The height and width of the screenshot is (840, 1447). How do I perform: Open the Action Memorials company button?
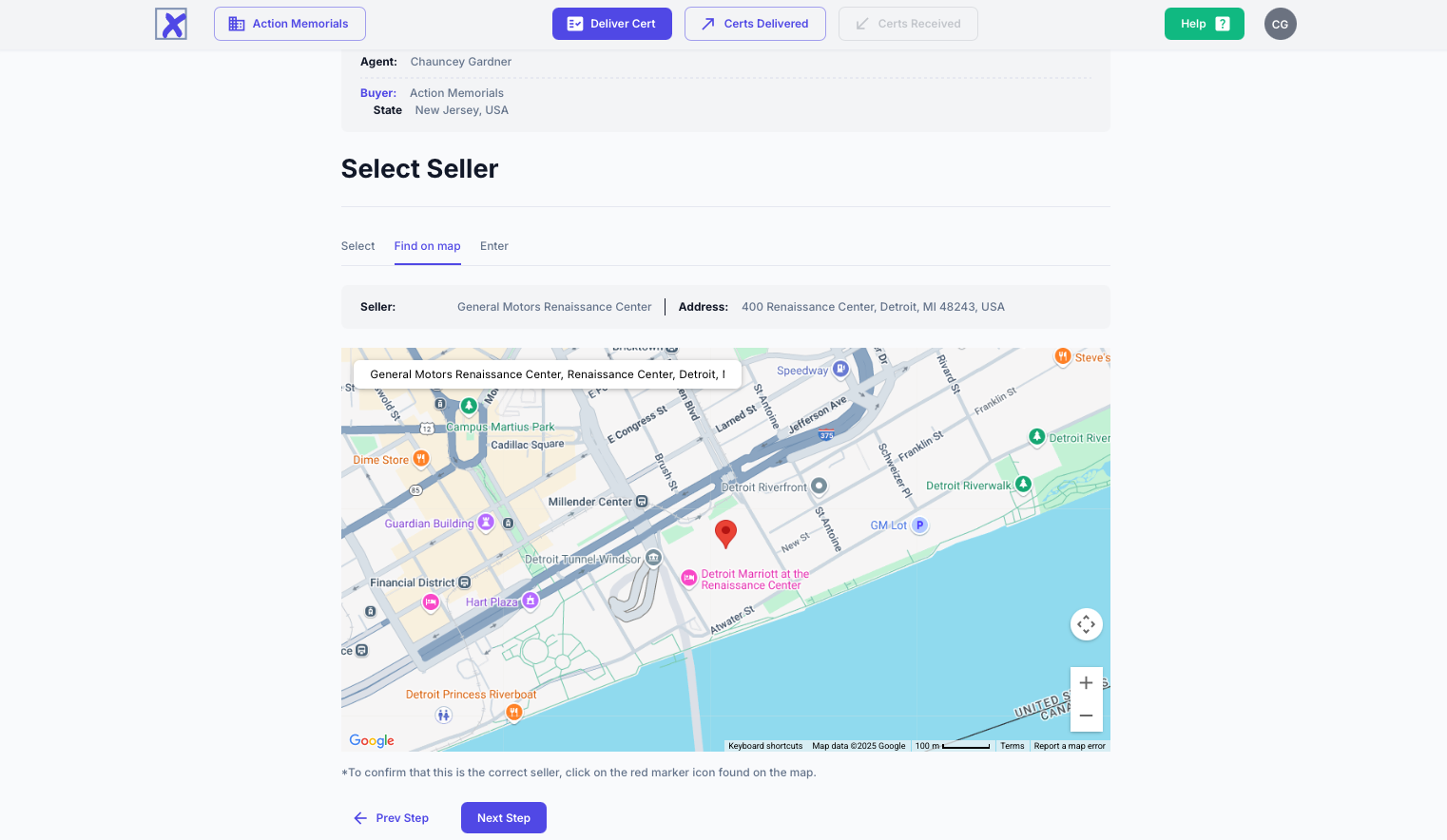(x=290, y=24)
